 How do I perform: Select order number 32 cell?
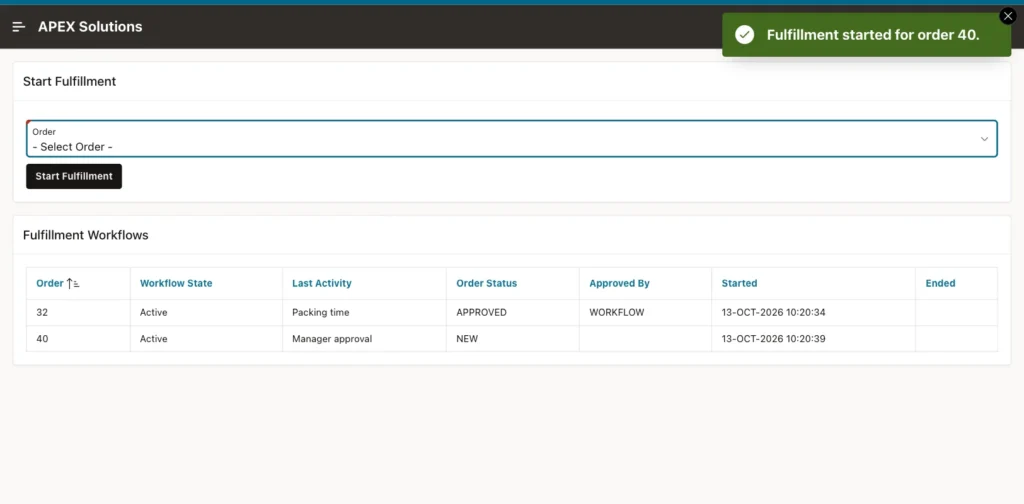pos(78,313)
